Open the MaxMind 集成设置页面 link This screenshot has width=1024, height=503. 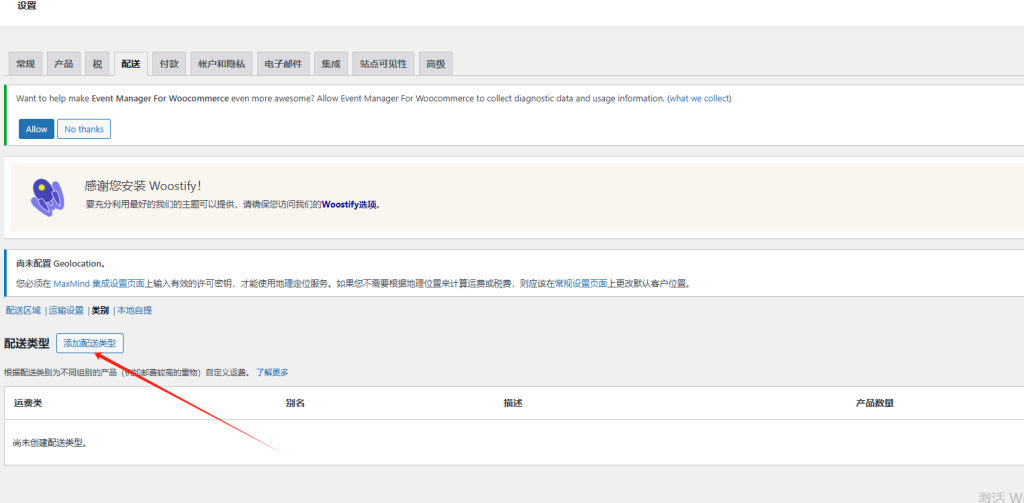[111, 284]
